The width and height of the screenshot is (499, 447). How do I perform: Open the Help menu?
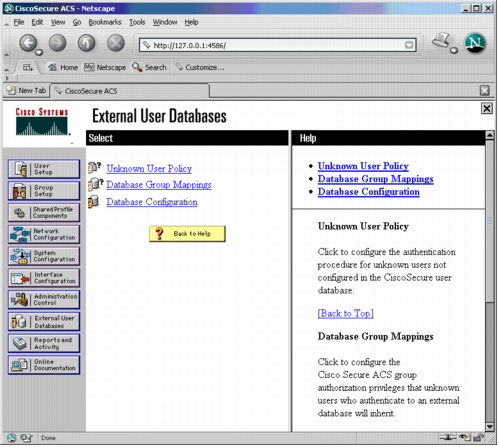191,22
